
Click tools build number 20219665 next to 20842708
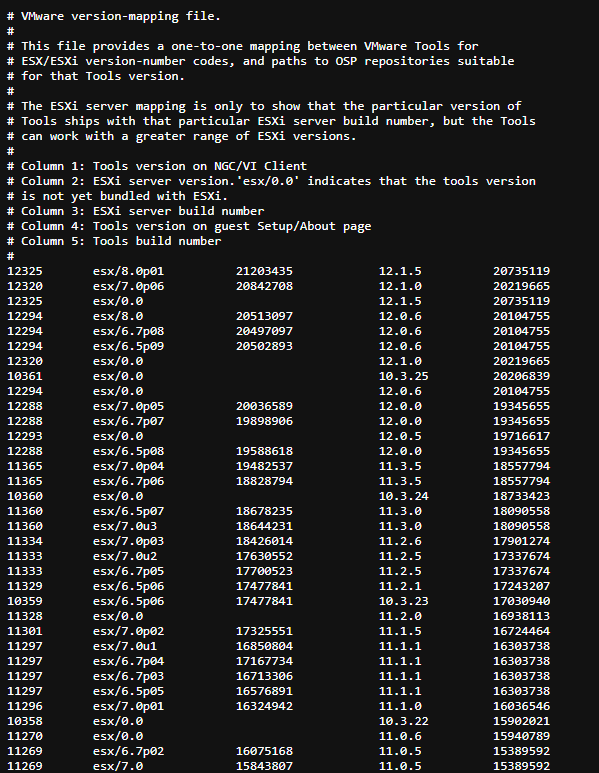click(x=522, y=286)
